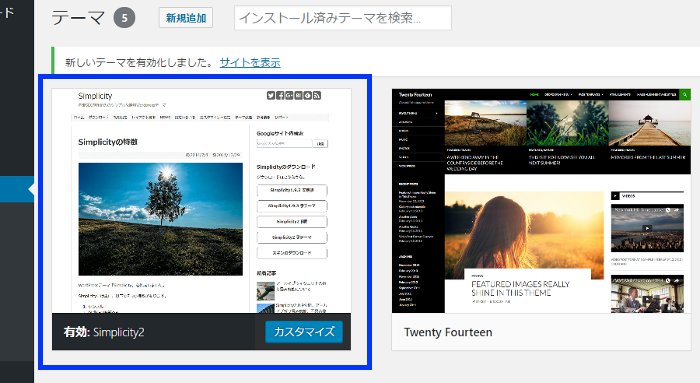
Task: Click the カスタマイズ button on Simplicity2
Action: pos(304,332)
